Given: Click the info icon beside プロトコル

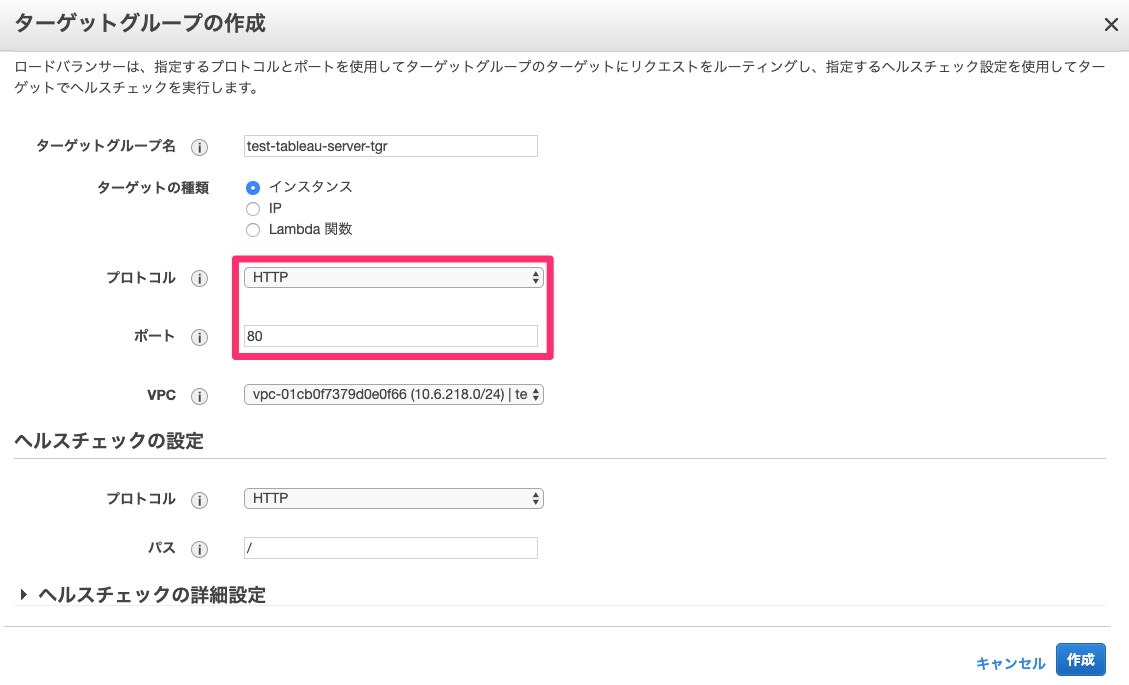Looking at the screenshot, I should click(199, 278).
